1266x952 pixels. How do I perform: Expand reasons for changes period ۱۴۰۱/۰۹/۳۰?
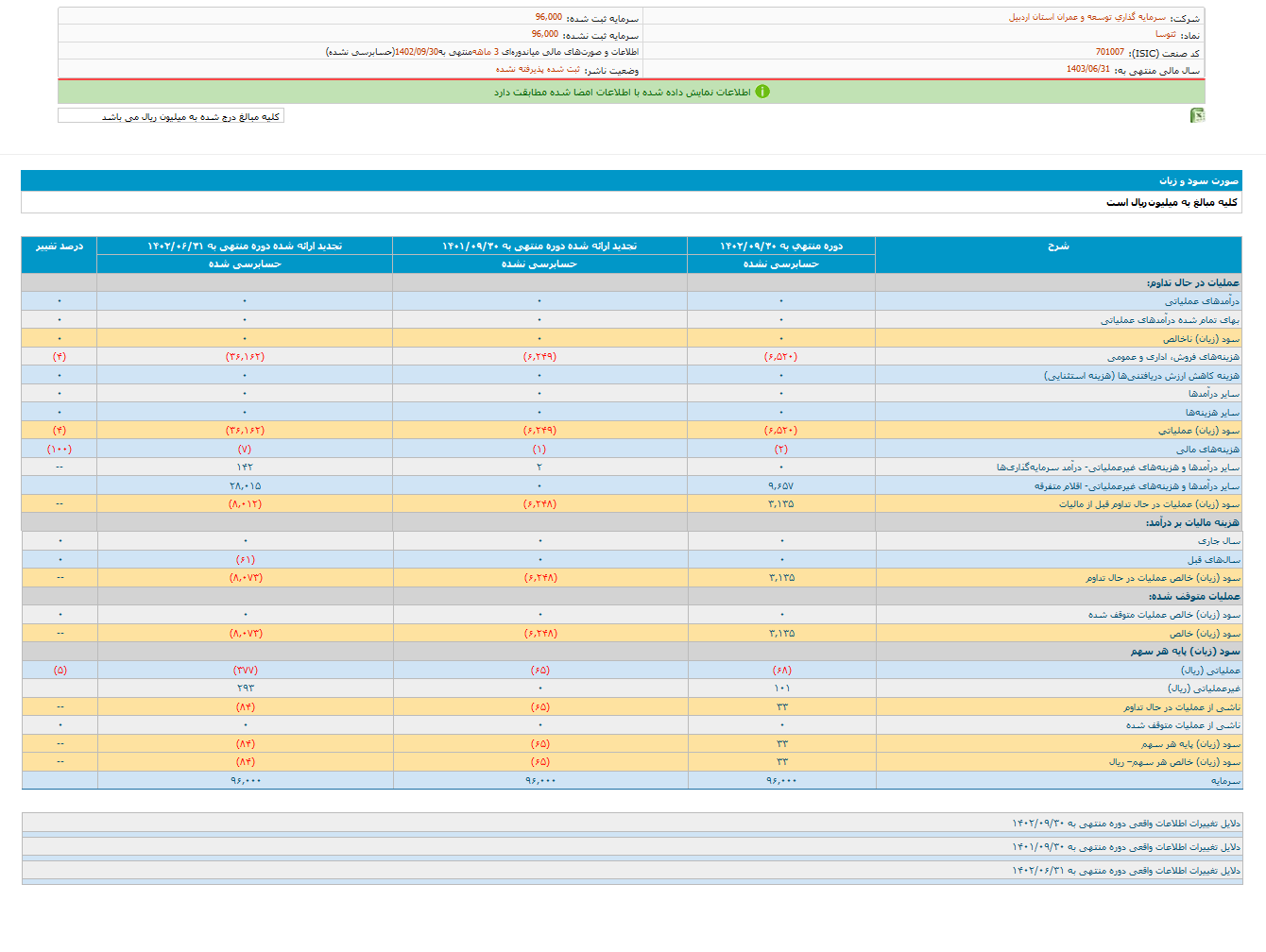pos(1125,847)
